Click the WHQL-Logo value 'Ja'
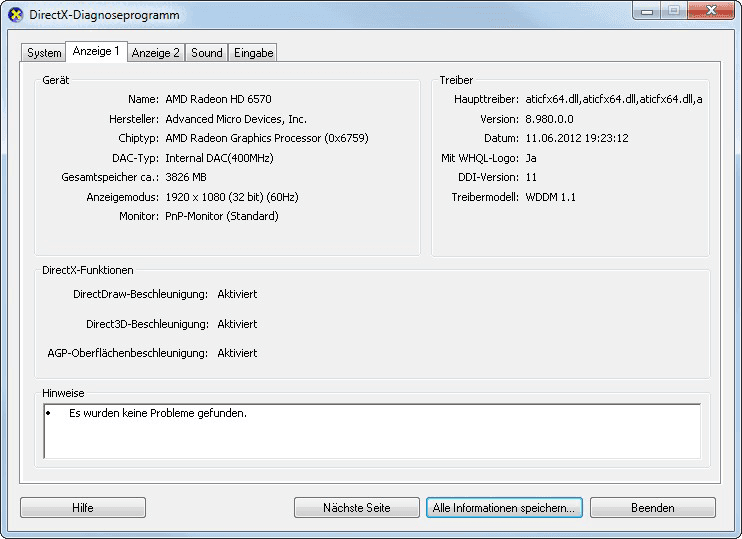The image size is (742, 539). [530, 158]
